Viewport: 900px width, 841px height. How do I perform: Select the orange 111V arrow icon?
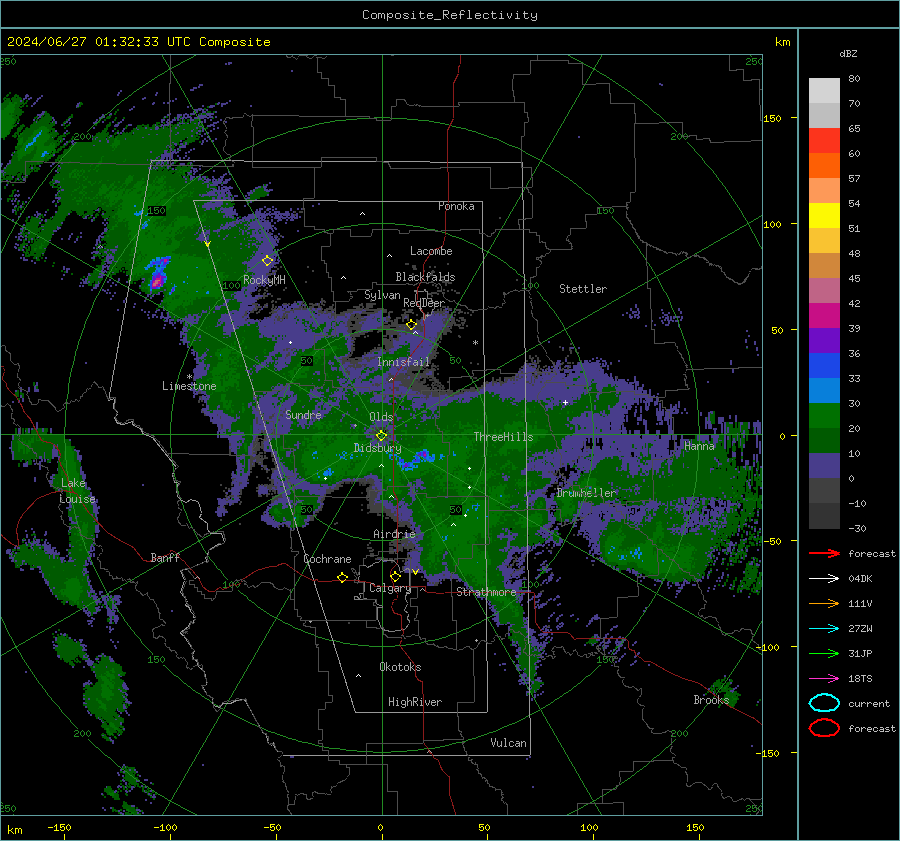[x=824, y=603]
